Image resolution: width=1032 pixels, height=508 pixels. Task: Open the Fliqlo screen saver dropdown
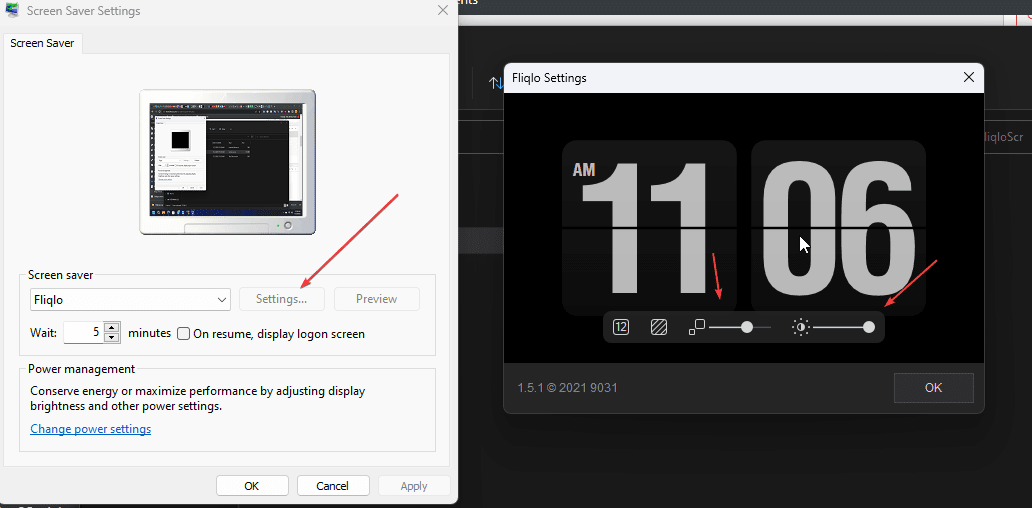(130, 299)
